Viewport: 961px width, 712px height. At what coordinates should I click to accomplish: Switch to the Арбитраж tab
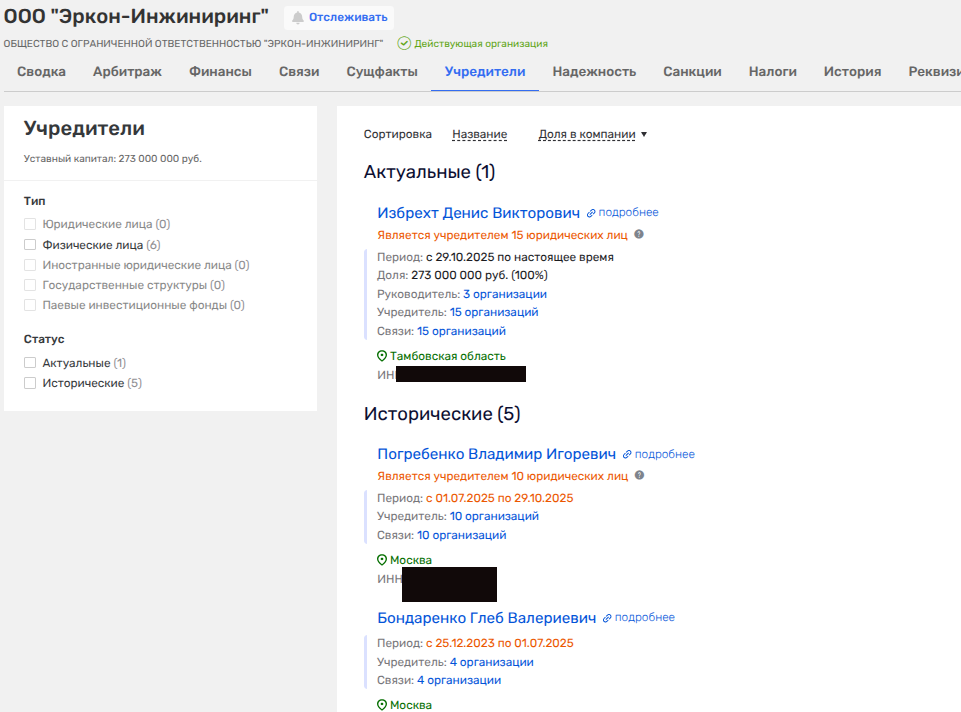click(x=127, y=72)
